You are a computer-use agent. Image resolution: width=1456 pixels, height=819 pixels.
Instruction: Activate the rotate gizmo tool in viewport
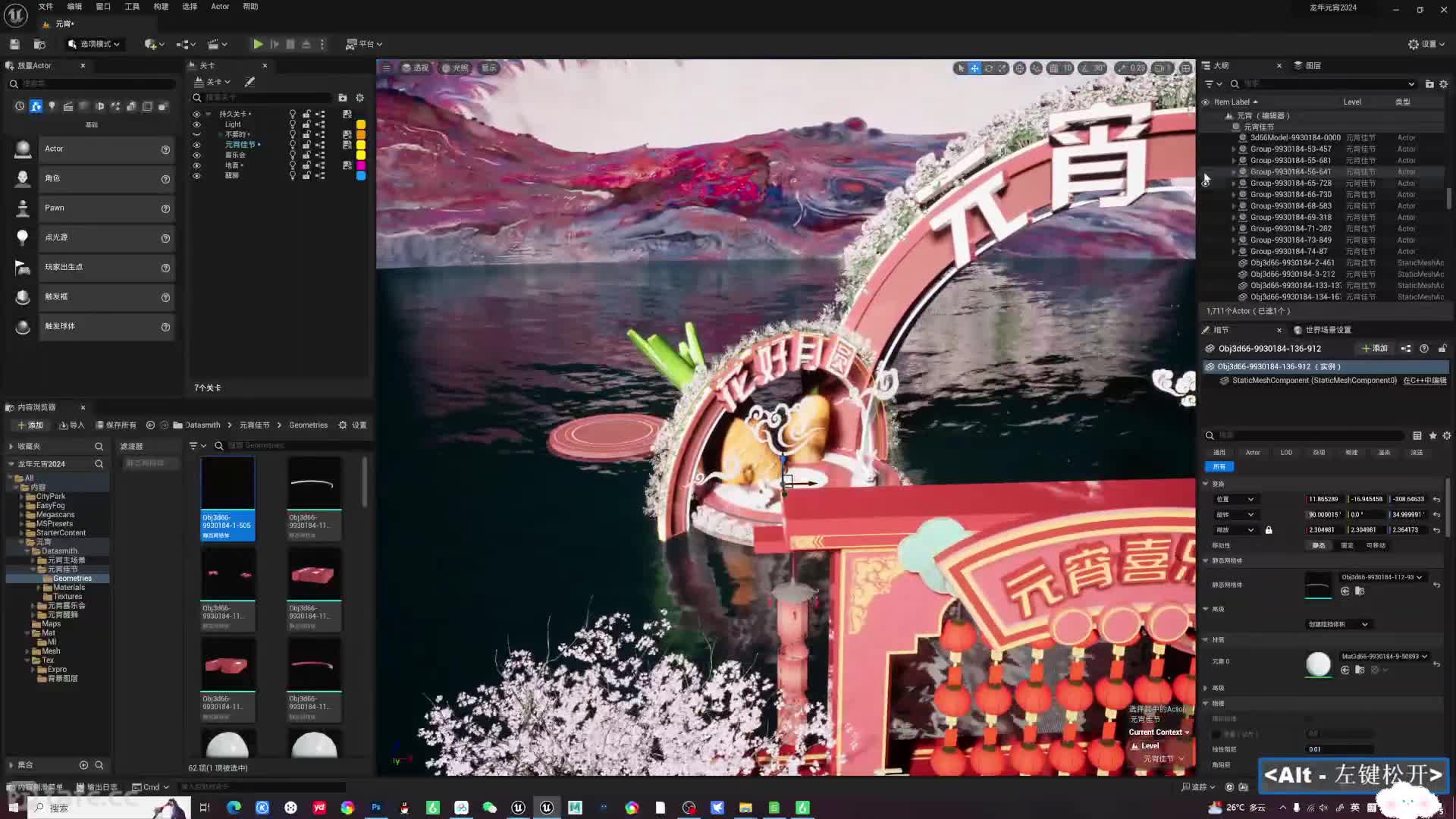click(x=988, y=68)
